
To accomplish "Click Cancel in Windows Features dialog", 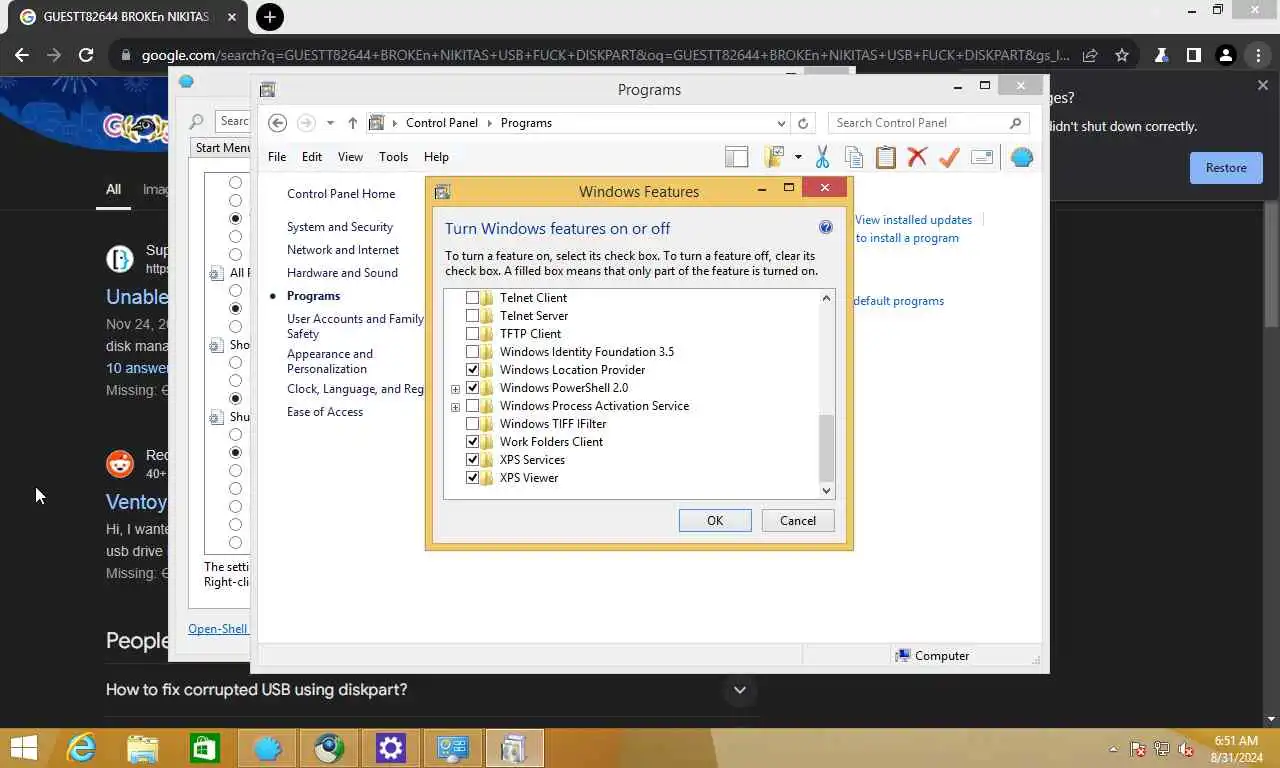I will pyautogui.click(x=798, y=521).
